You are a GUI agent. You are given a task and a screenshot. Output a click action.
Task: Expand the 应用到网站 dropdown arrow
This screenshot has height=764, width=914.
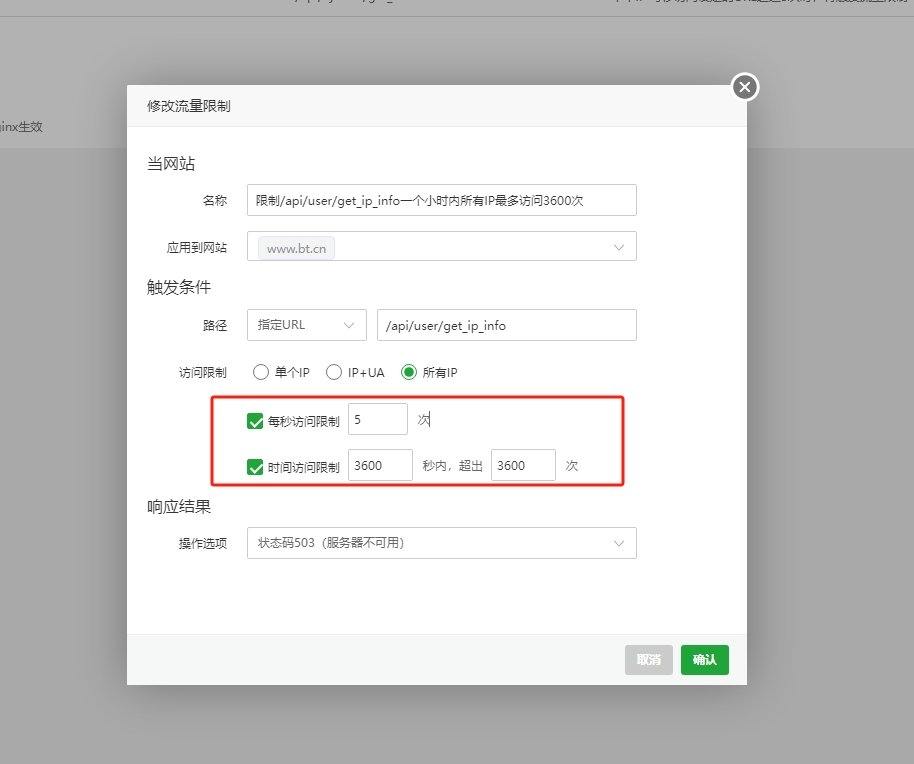[x=619, y=247]
